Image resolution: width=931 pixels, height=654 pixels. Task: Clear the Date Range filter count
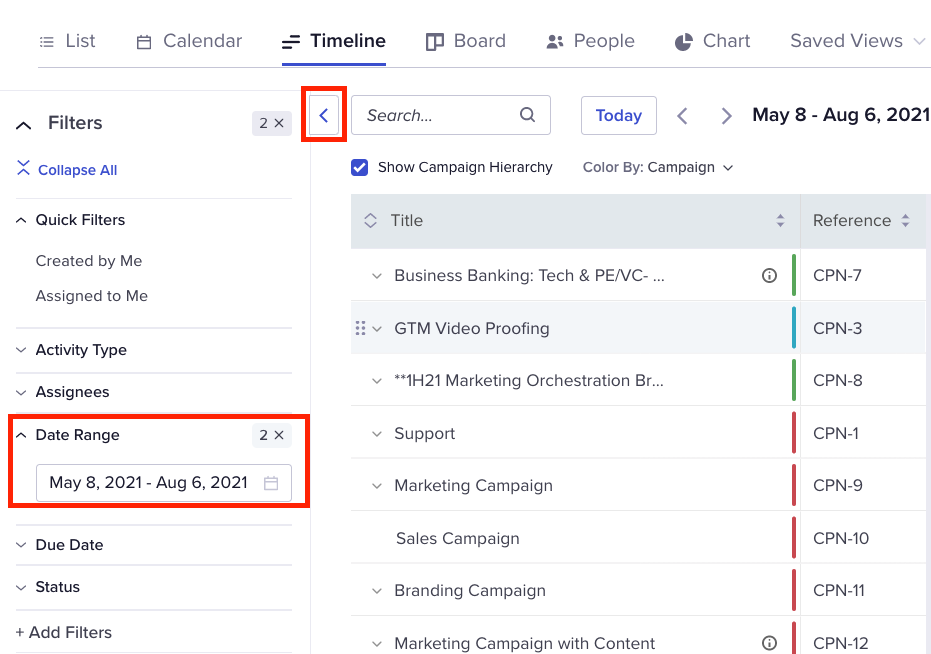click(x=272, y=435)
